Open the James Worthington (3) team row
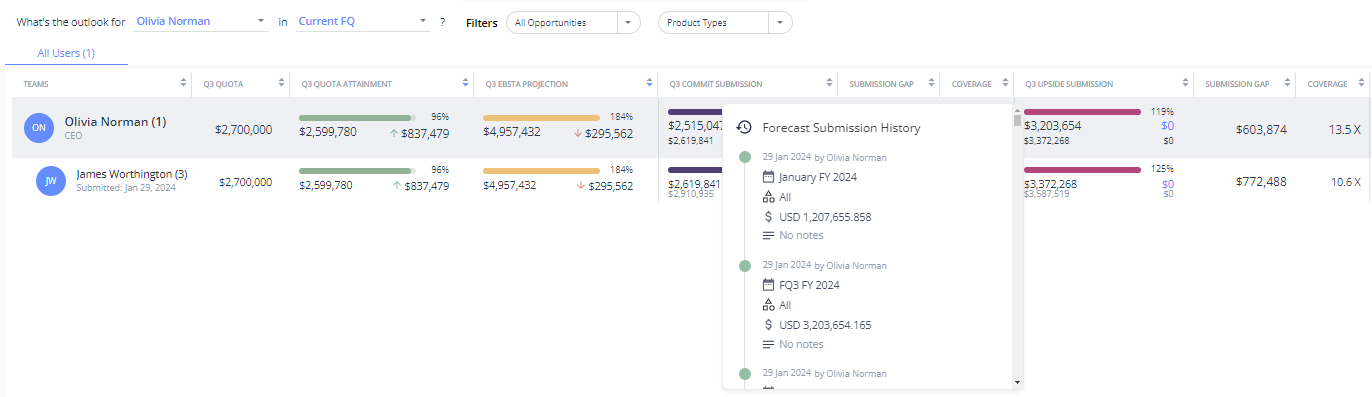 [132, 174]
